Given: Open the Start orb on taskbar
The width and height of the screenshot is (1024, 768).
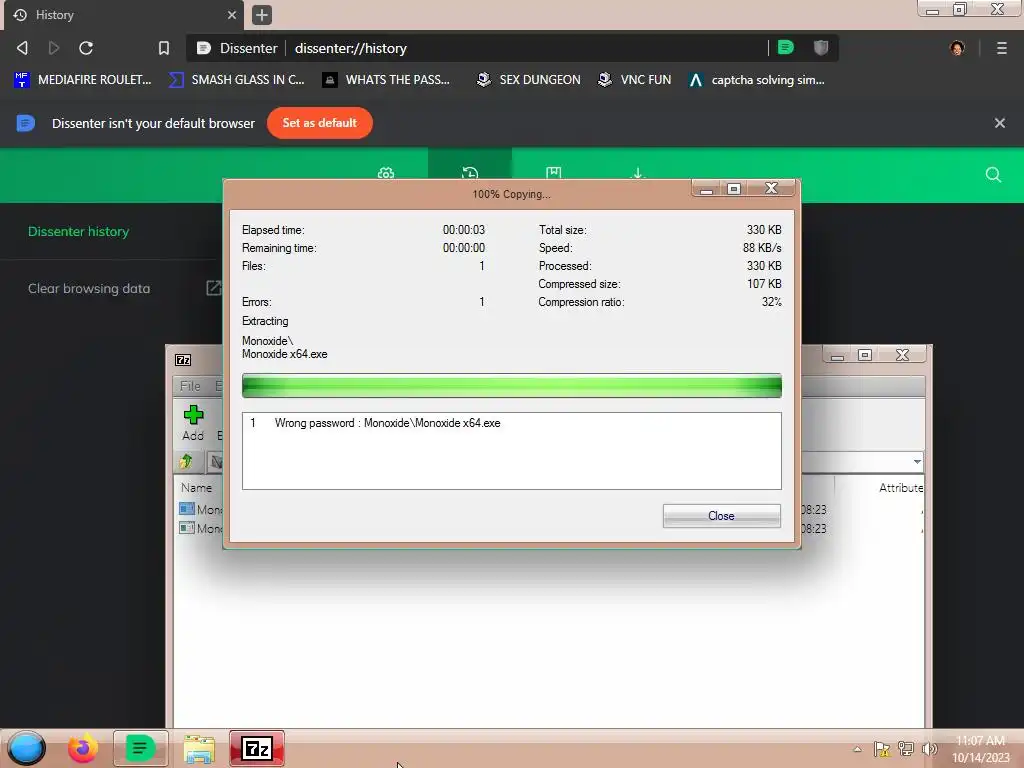Looking at the screenshot, I should click(x=26, y=748).
